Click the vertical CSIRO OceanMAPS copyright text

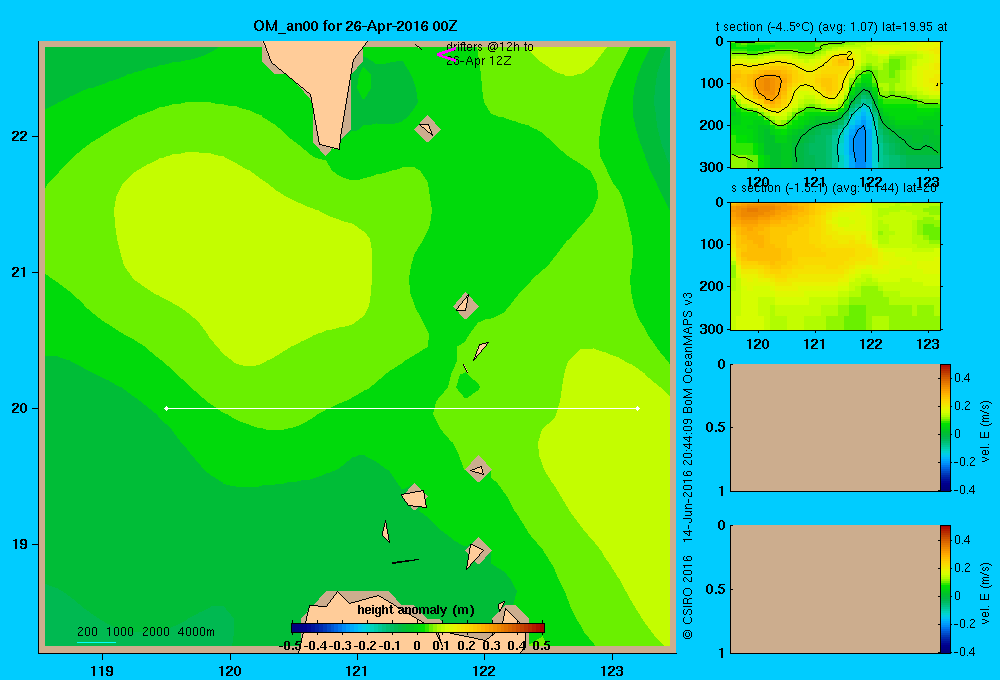tap(688, 466)
